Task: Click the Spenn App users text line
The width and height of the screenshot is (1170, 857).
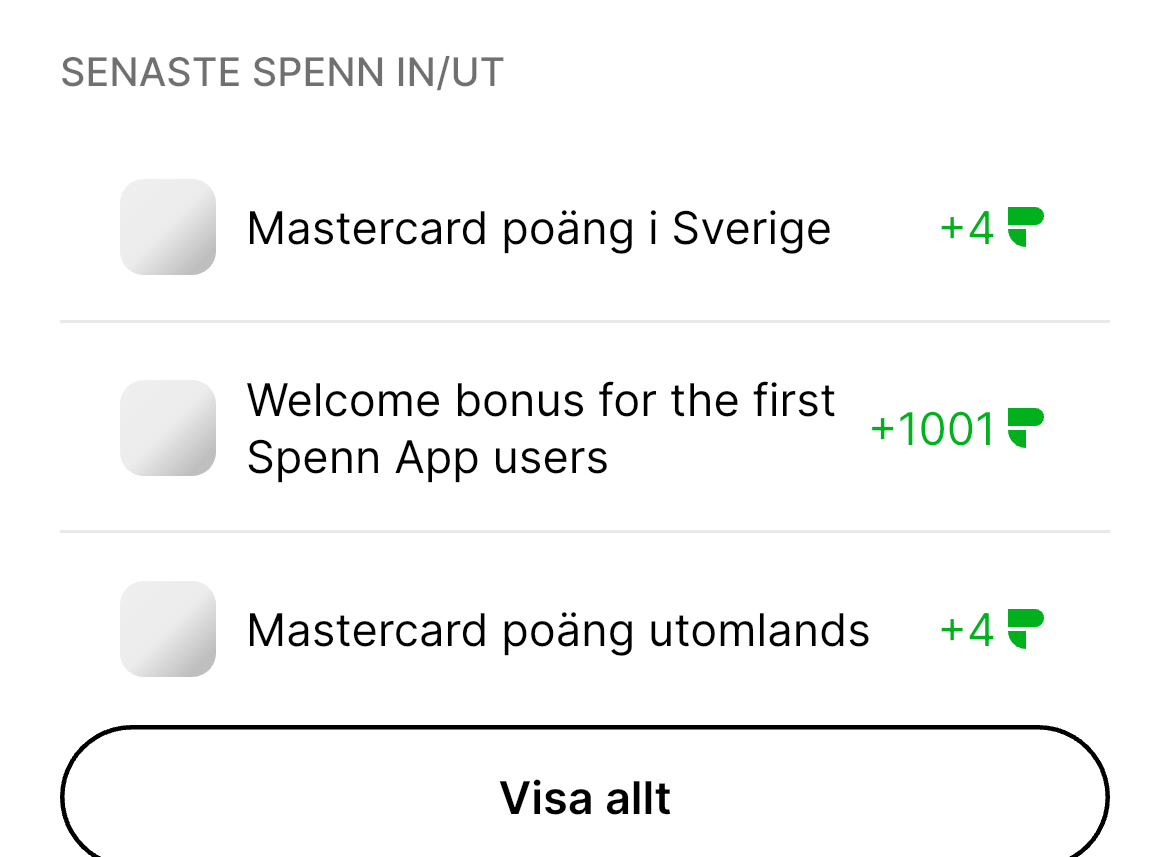Action: click(427, 458)
